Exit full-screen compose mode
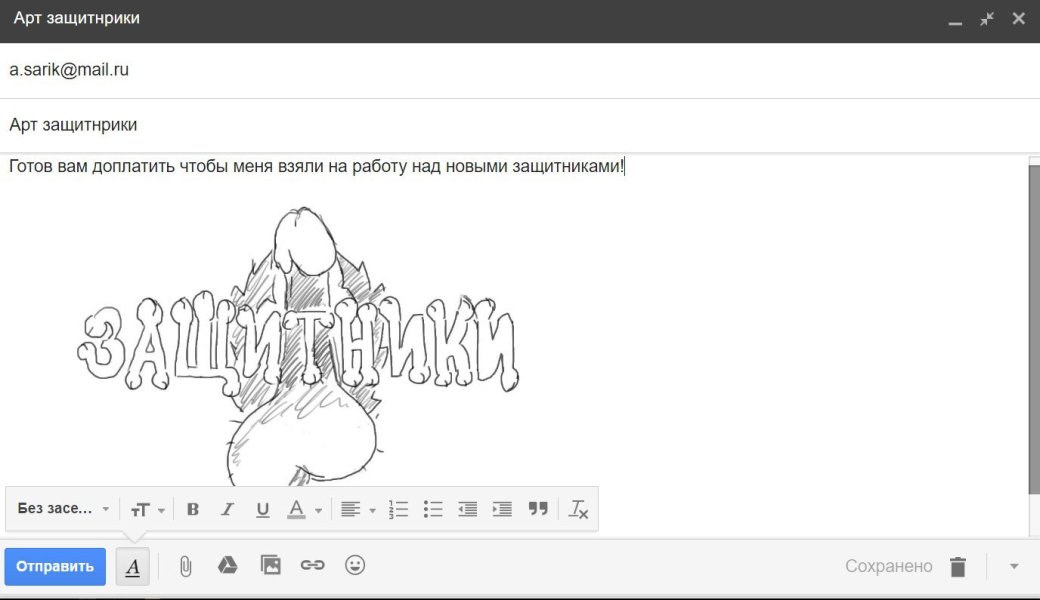1040x600 pixels. 987,19
